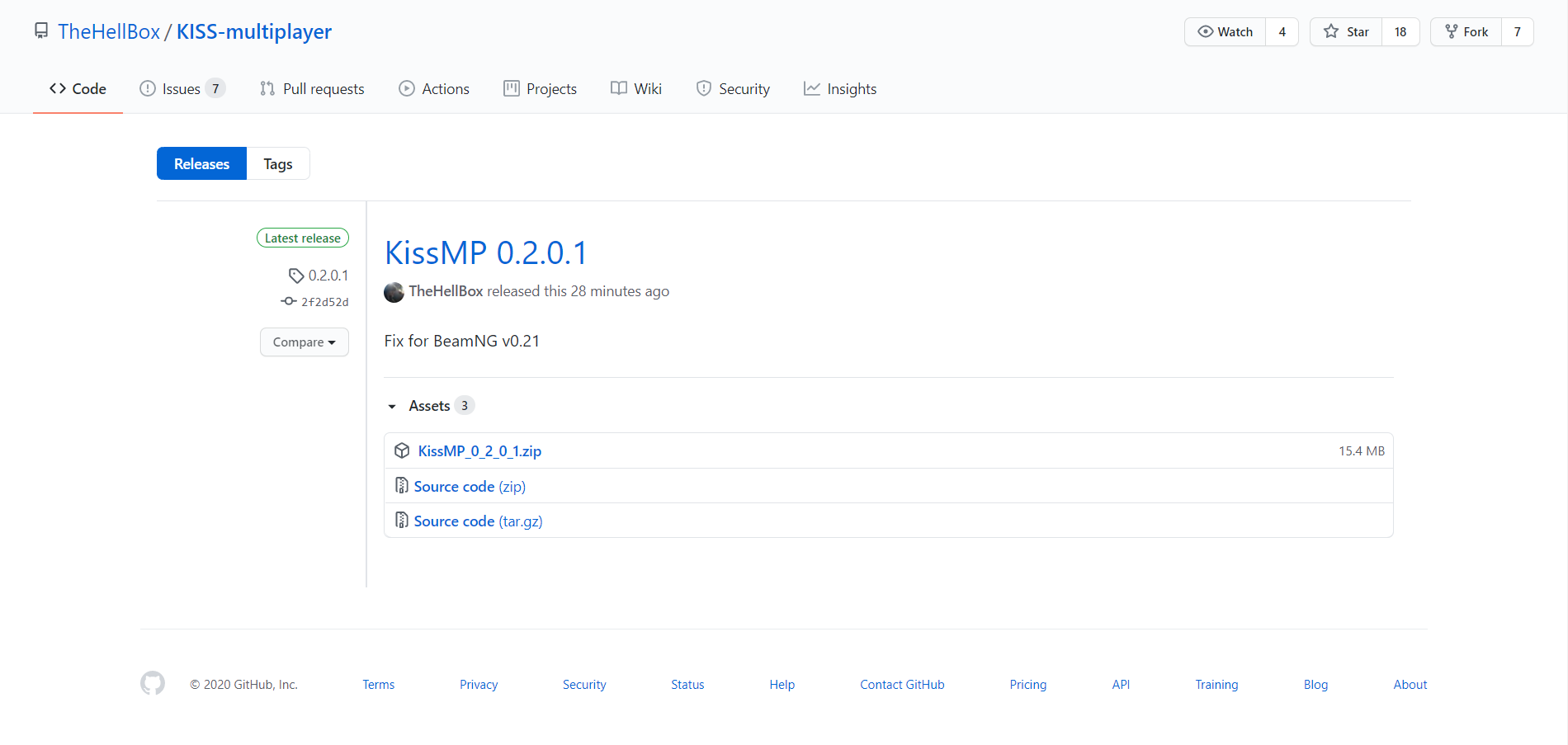Click the 15.4 MB file size text
1568x745 pixels.
click(1362, 451)
